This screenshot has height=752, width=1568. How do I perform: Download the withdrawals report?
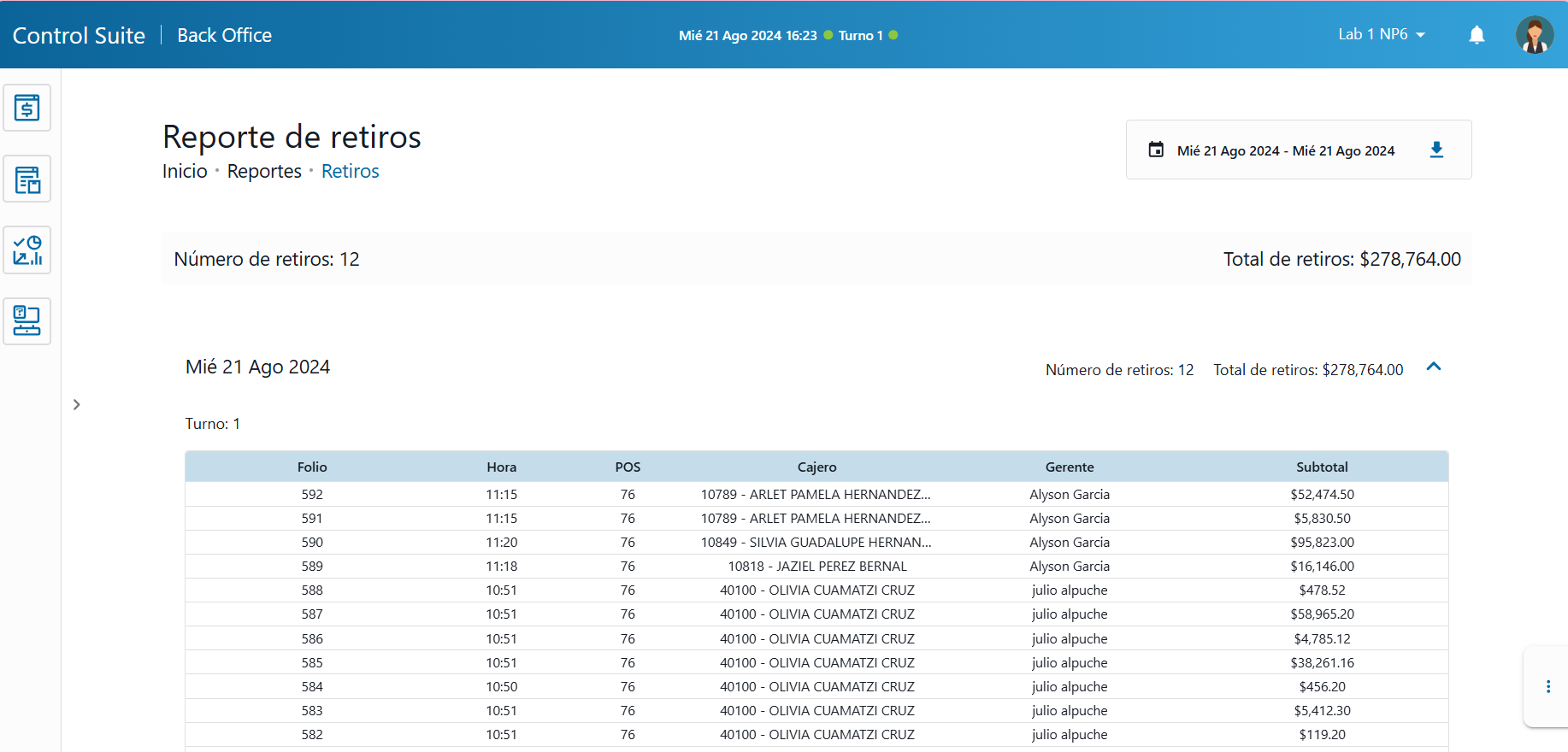[1436, 150]
